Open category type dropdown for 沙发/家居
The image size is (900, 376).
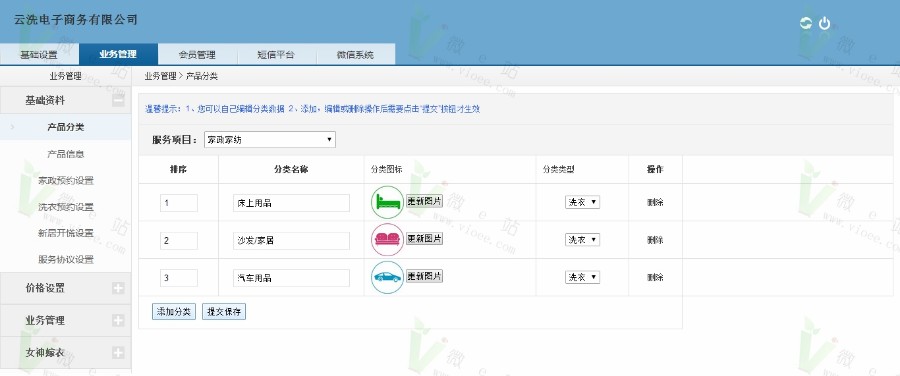click(x=582, y=240)
